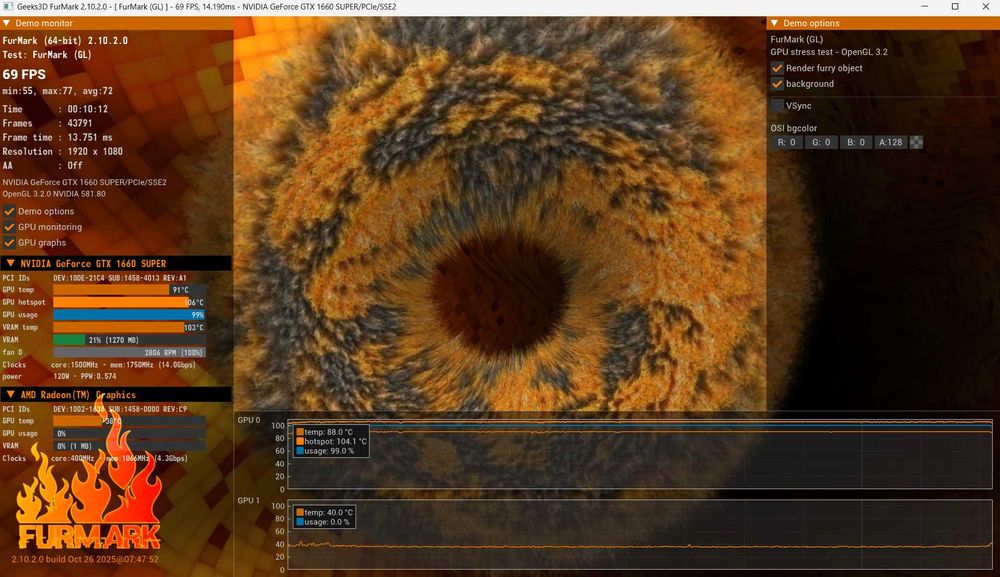Click the R: 0 color field
The image size is (1000, 577).
coord(786,142)
